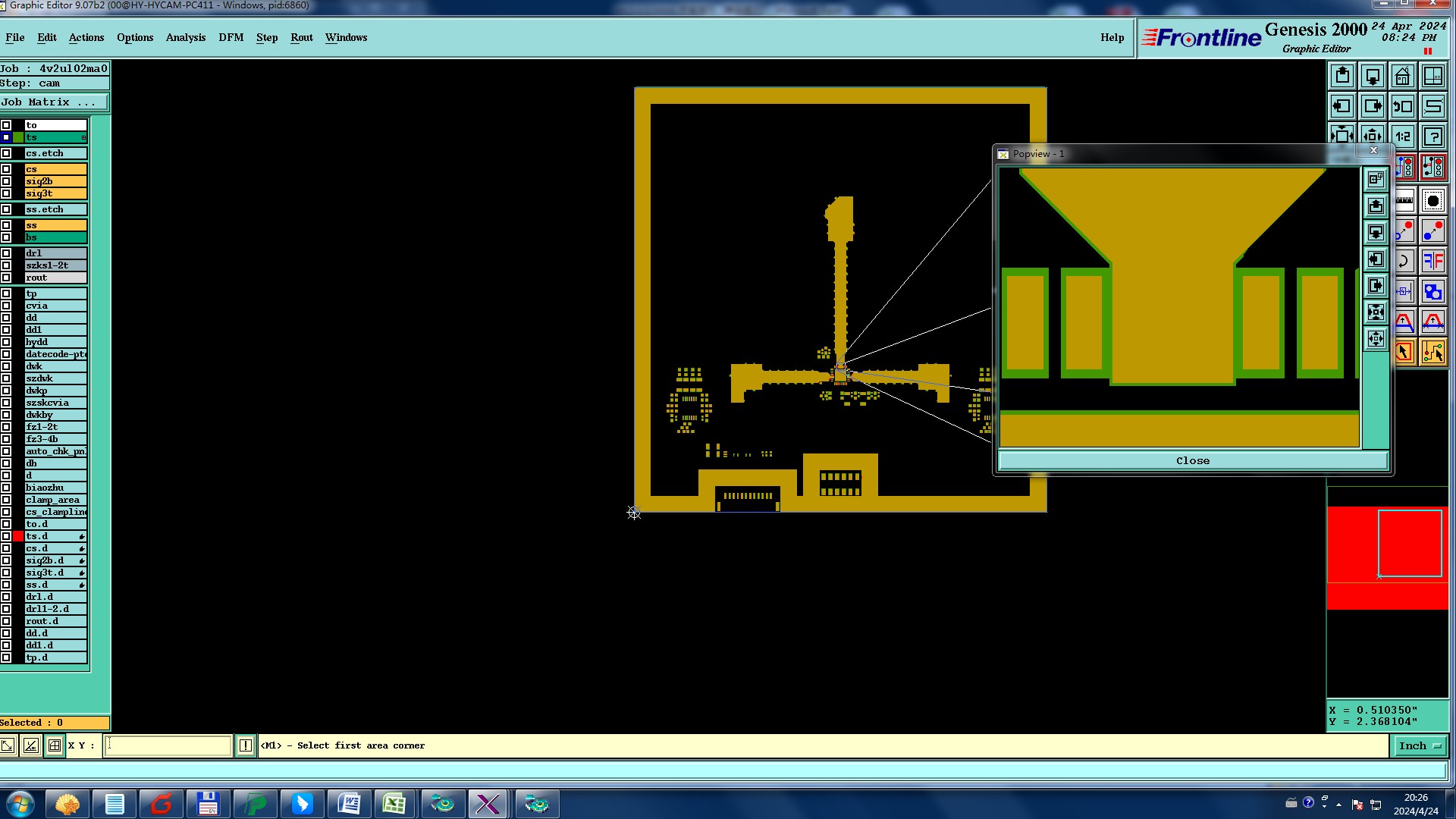1456x819 pixels.
Task: Select the flip/mirror FF tool icon
Action: pyautogui.click(x=1433, y=261)
